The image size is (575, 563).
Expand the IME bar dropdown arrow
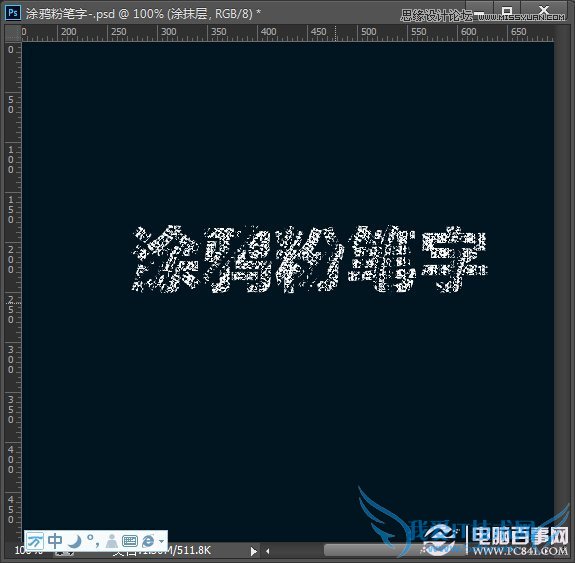click(x=161, y=541)
